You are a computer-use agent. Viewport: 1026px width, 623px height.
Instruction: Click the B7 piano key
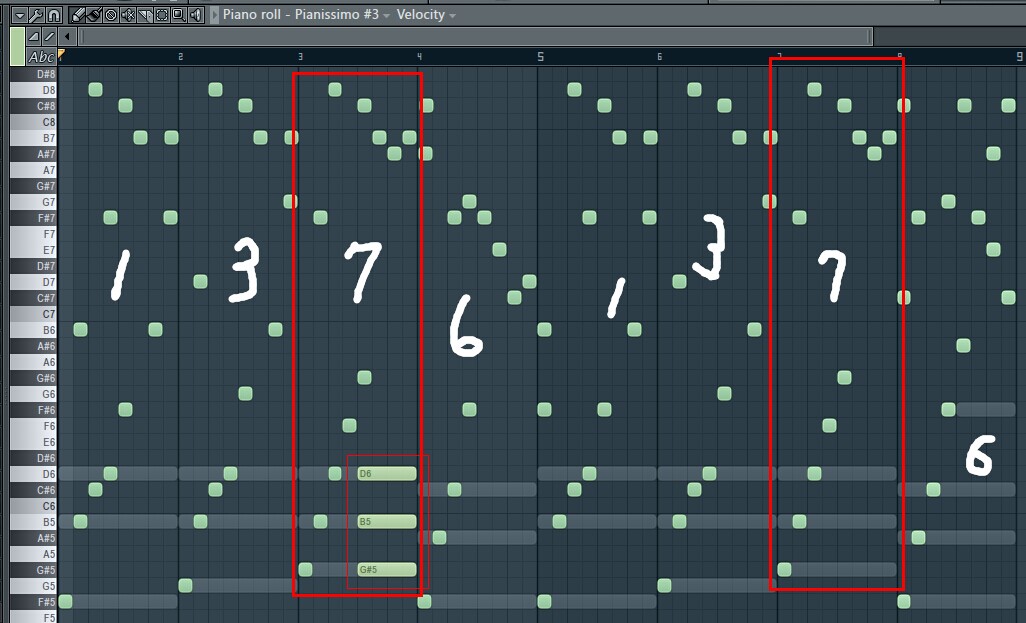[34, 138]
